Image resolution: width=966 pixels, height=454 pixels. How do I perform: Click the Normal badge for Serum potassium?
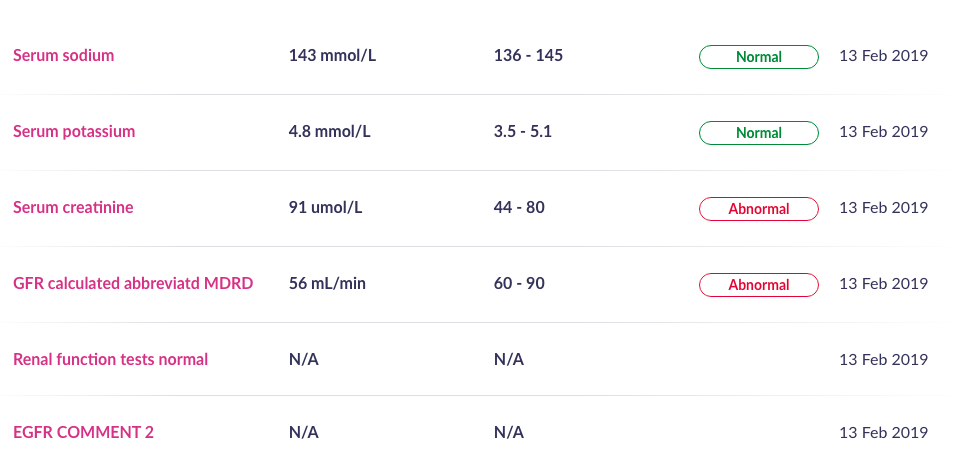(x=758, y=133)
